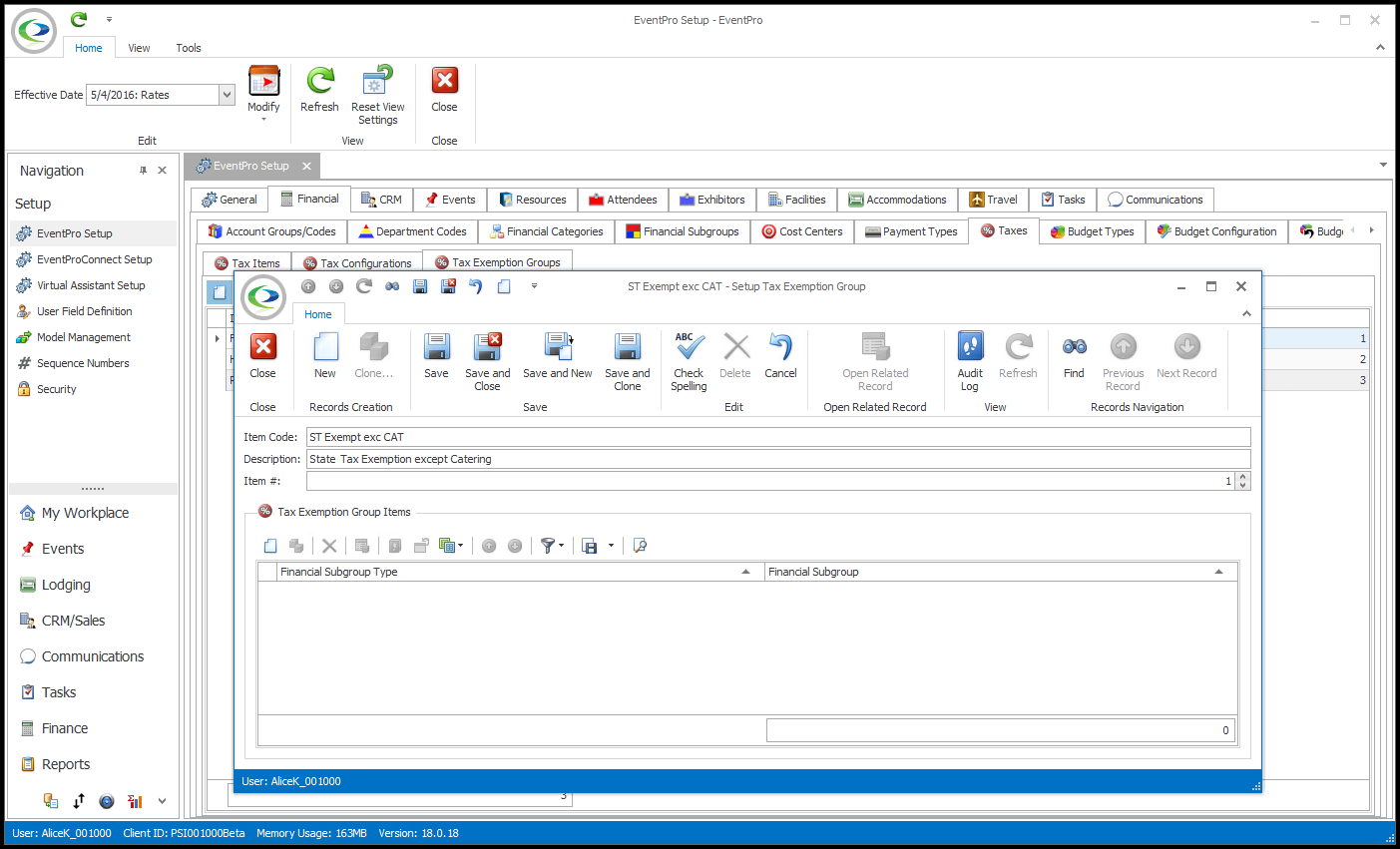The image size is (1400, 849).
Task: Open the Budget Types tab
Action: 1092,231
